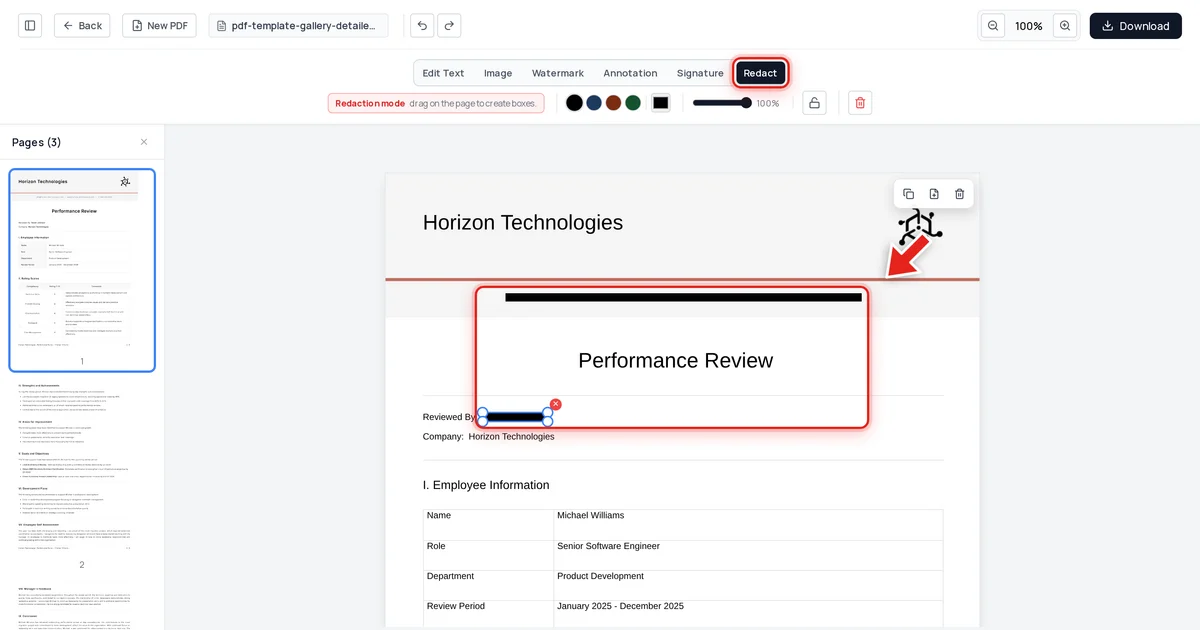
Task: Zoom out with the minus magnifier
Action: (x=993, y=26)
